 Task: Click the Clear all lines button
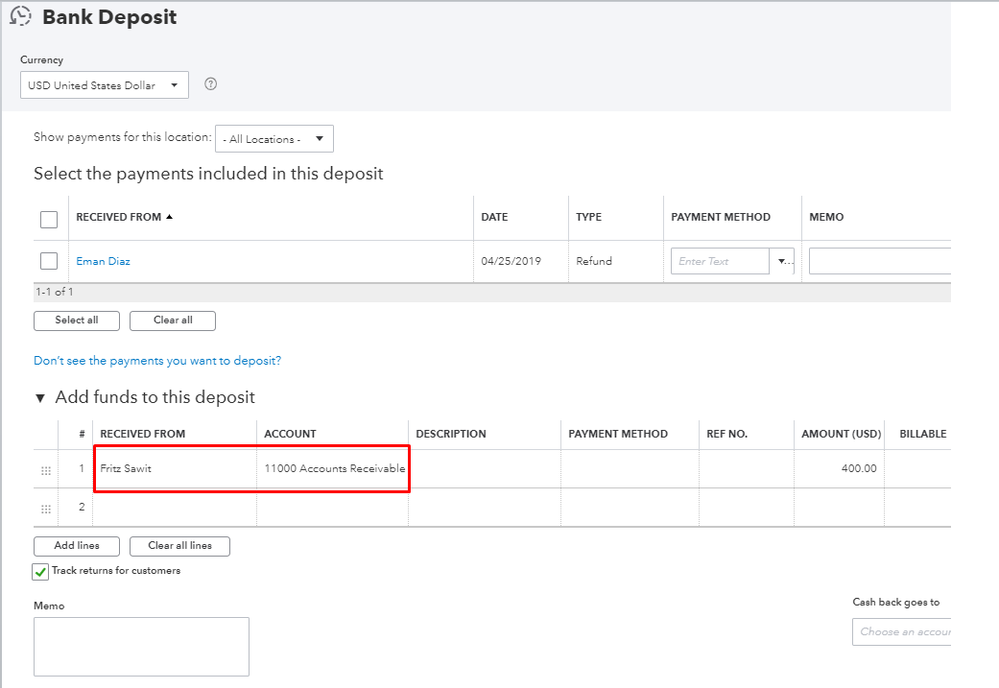[x=180, y=546]
